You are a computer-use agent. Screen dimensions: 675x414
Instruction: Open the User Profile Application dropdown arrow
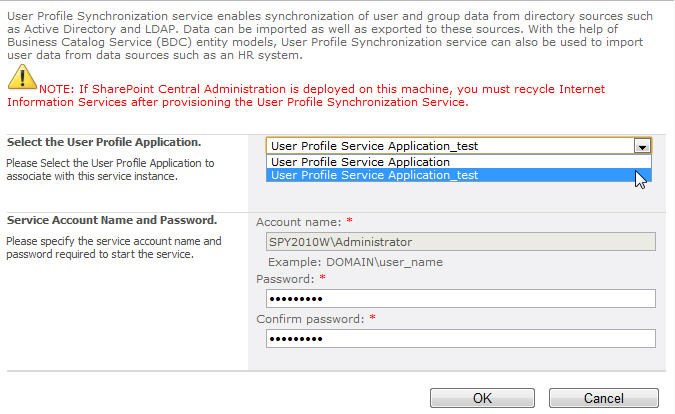(642, 146)
